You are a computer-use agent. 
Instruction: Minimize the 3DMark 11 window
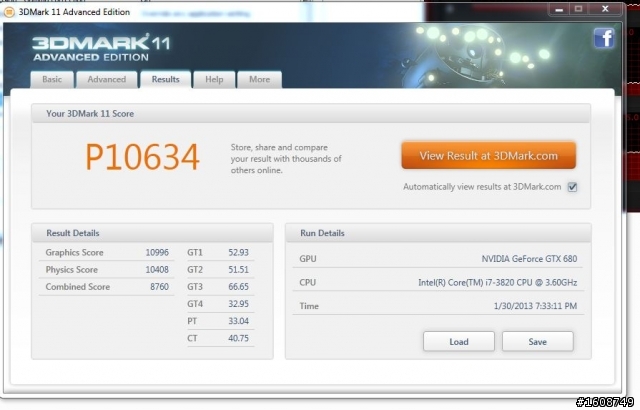coord(559,9)
